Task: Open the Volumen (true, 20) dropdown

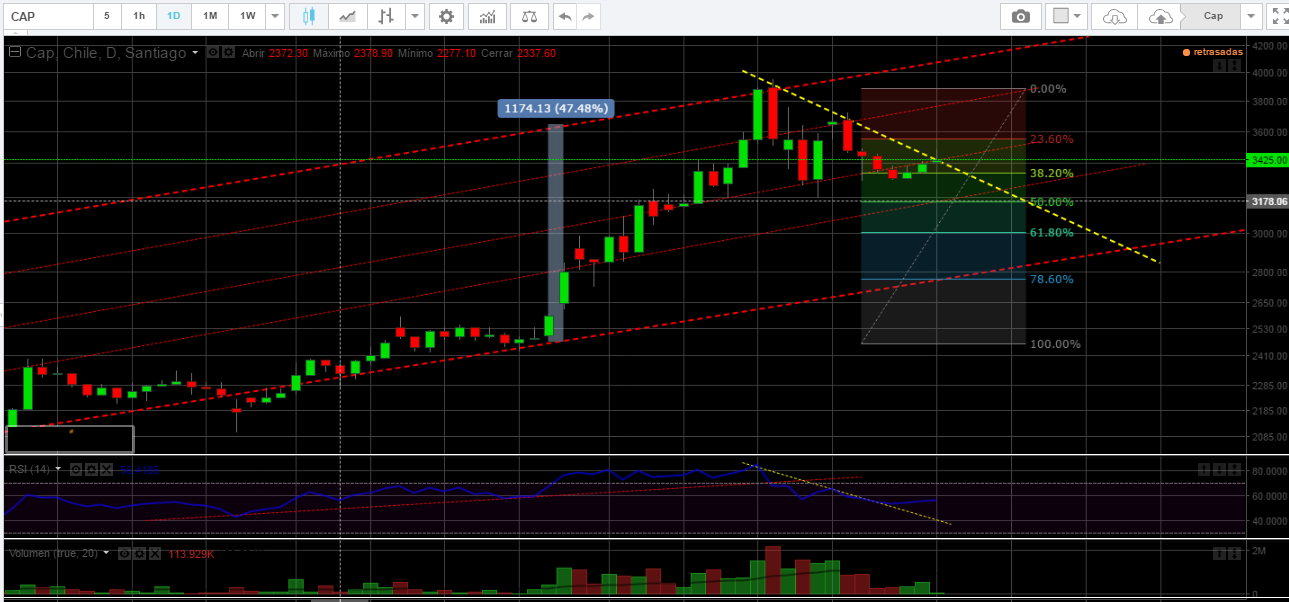Action: click(105, 552)
